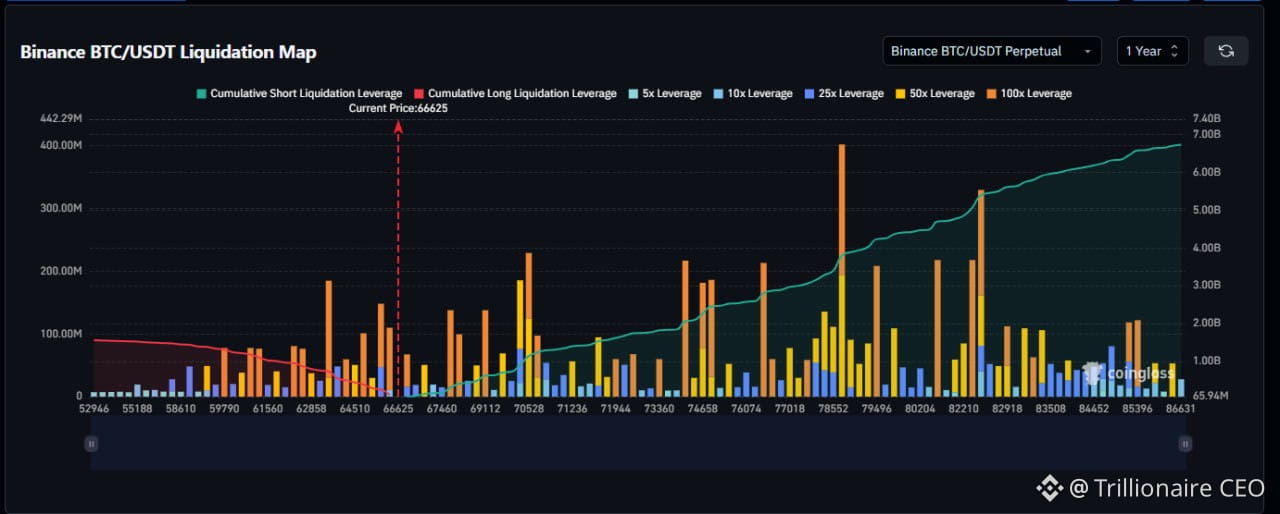Click the Current Price:66625 label
1280x514 pixels.
pyautogui.click(x=398, y=108)
